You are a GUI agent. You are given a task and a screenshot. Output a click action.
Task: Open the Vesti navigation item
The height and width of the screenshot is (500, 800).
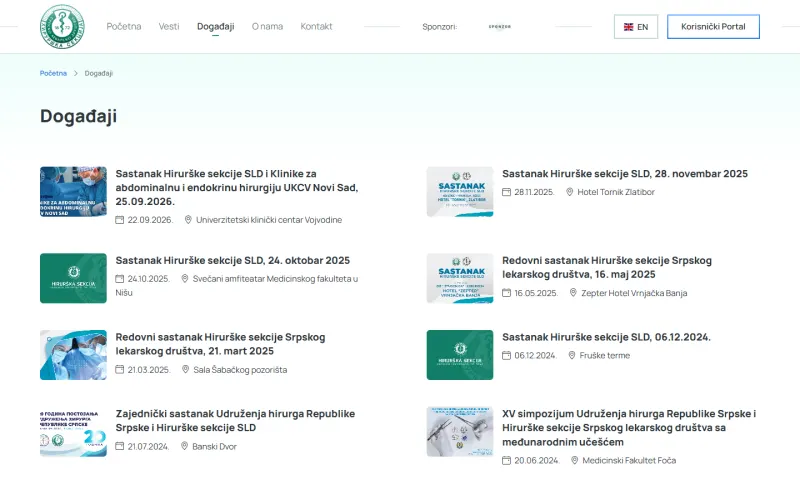point(169,27)
